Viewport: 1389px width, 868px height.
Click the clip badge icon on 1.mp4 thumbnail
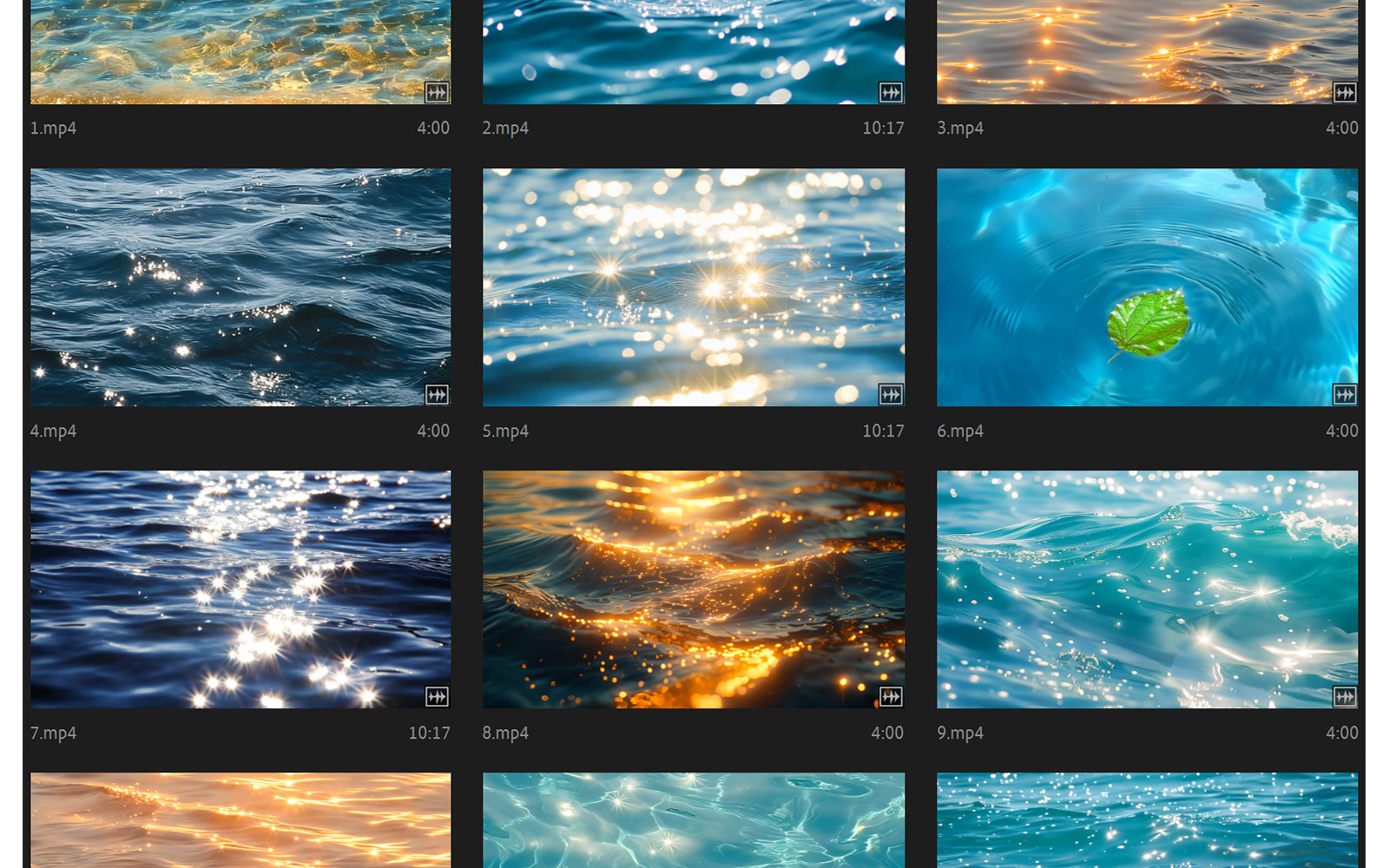tap(437, 92)
